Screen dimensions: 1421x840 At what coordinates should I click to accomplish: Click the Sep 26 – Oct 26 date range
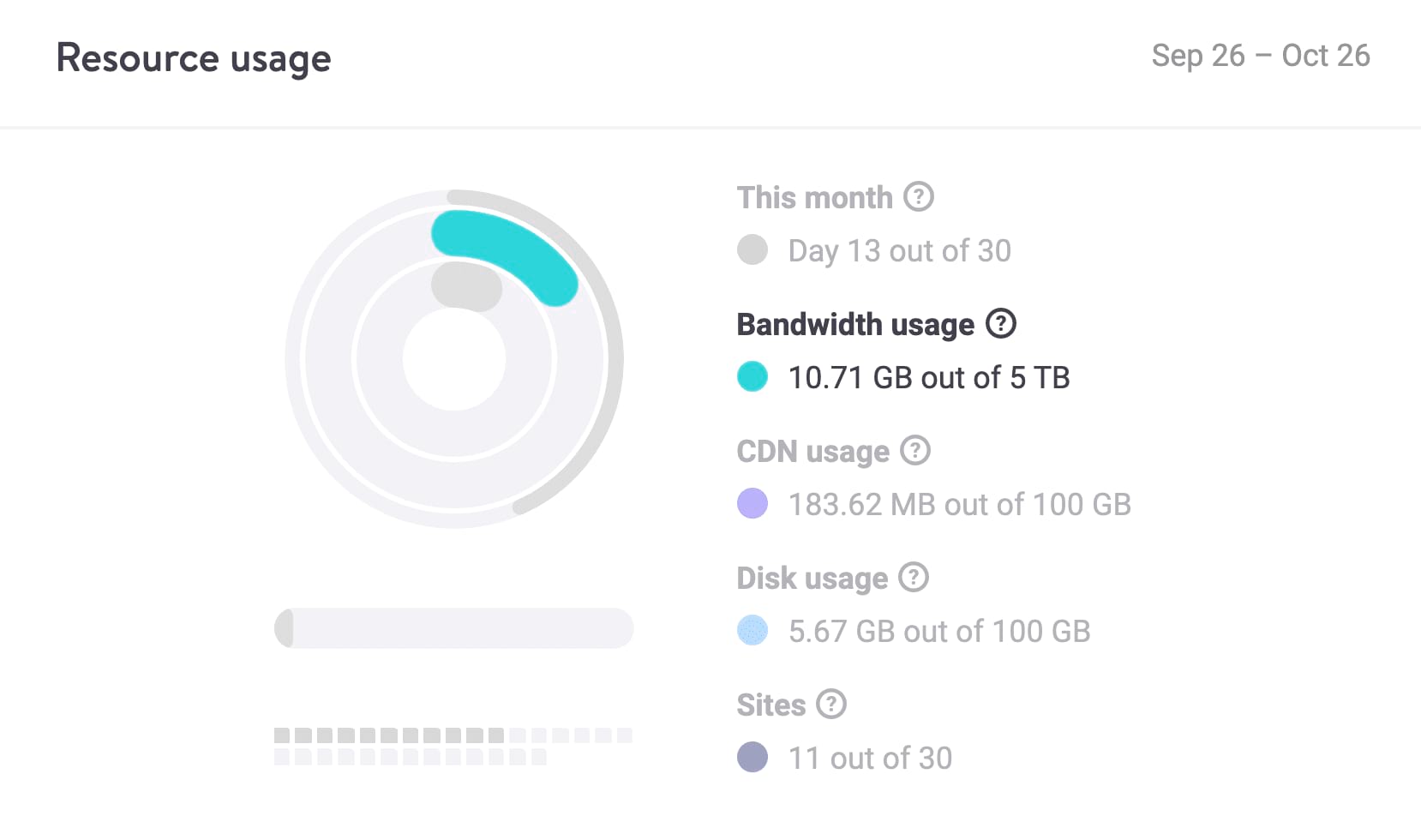click(x=1260, y=55)
